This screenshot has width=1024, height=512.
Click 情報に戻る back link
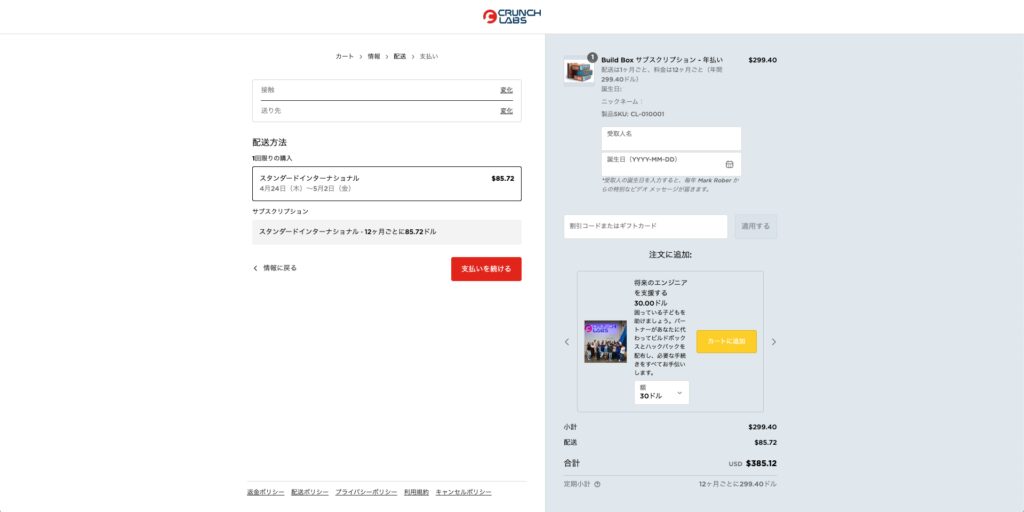tap(275, 268)
